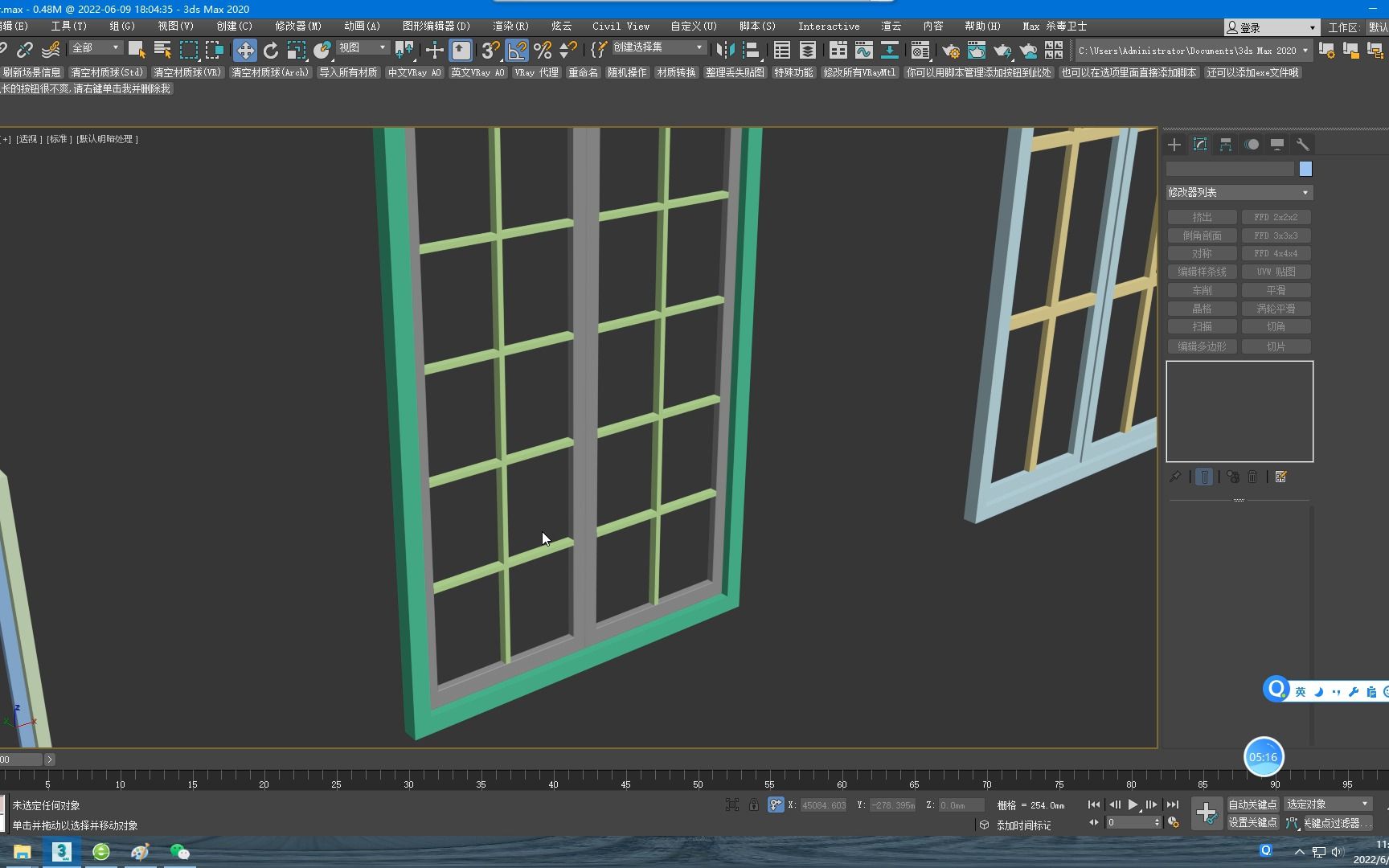Open Render Setup dialog
1389x868 pixels.
(x=950, y=51)
